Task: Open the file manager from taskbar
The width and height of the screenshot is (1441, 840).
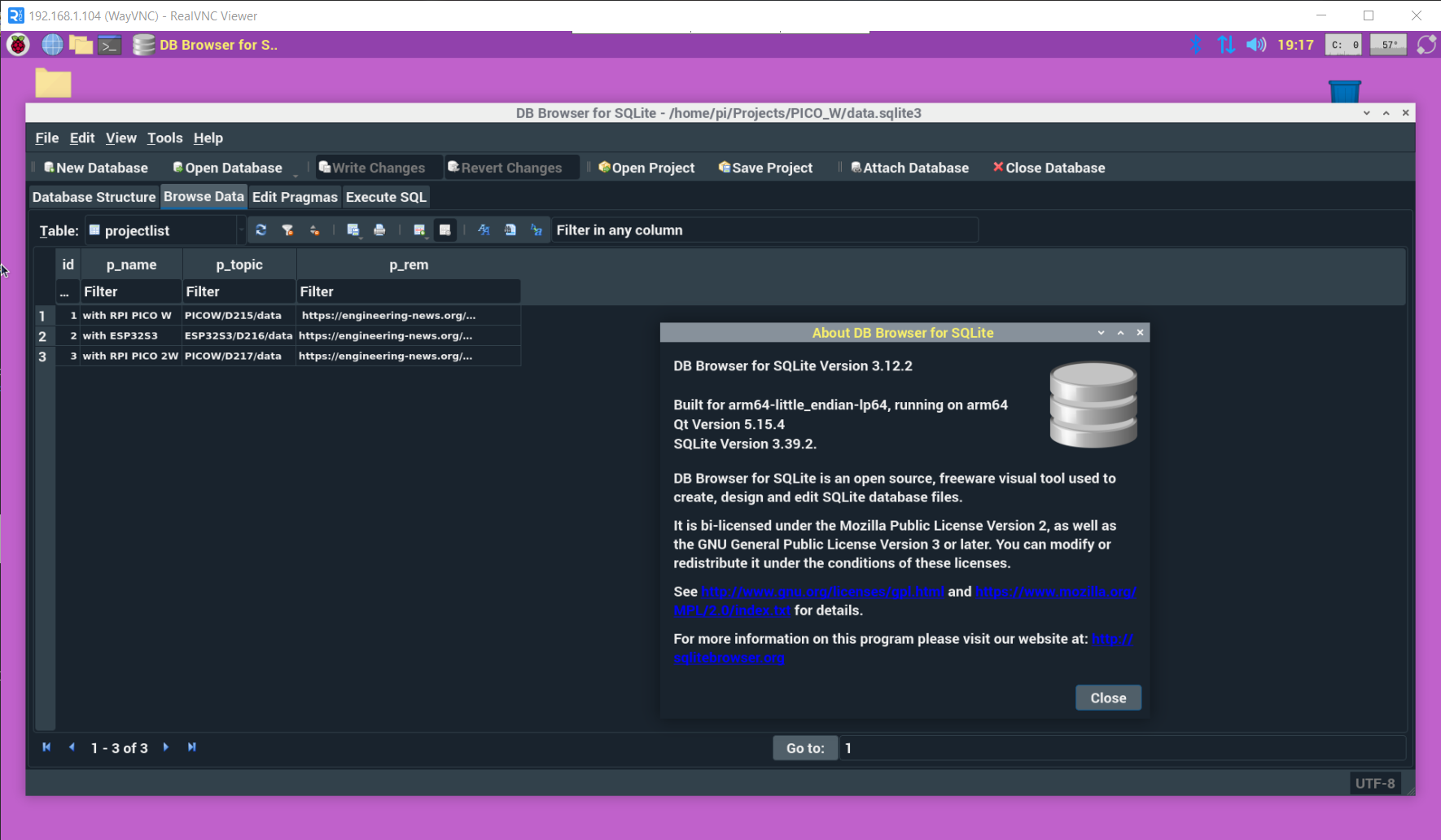Action: [x=81, y=45]
